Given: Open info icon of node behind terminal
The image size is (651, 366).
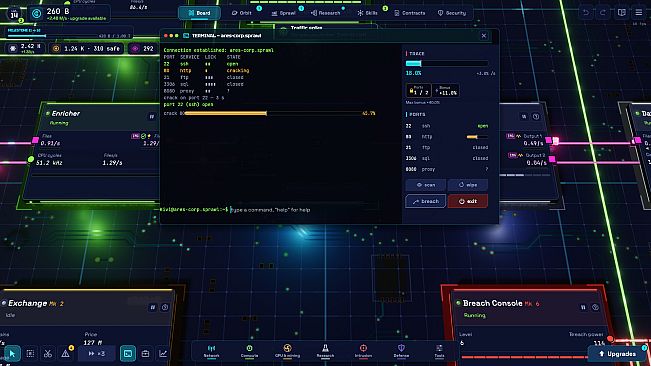Looking at the screenshot, I should coord(536,117).
